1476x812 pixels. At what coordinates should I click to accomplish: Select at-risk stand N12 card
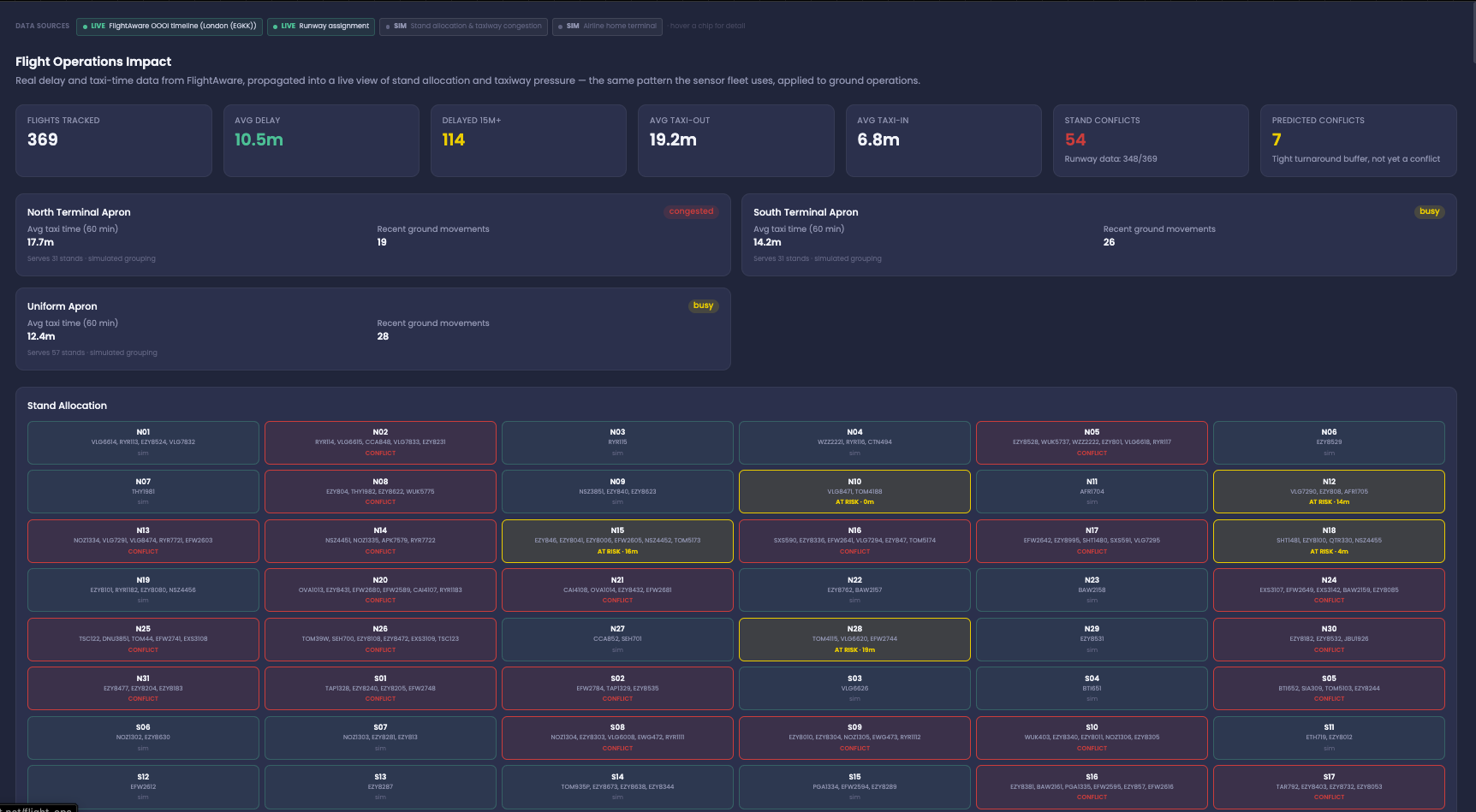[x=1329, y=492]
